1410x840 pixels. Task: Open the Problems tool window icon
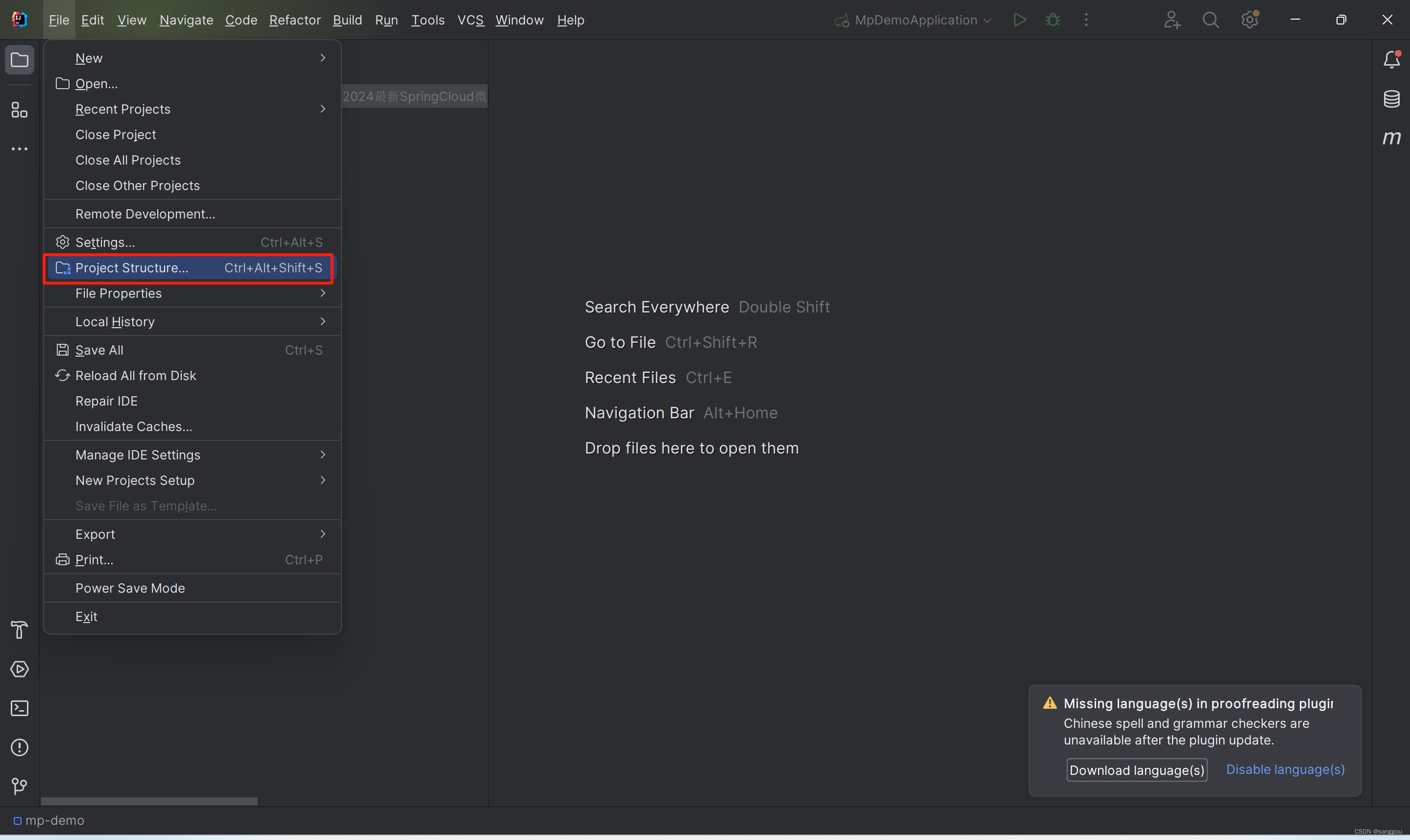[19, 747]
